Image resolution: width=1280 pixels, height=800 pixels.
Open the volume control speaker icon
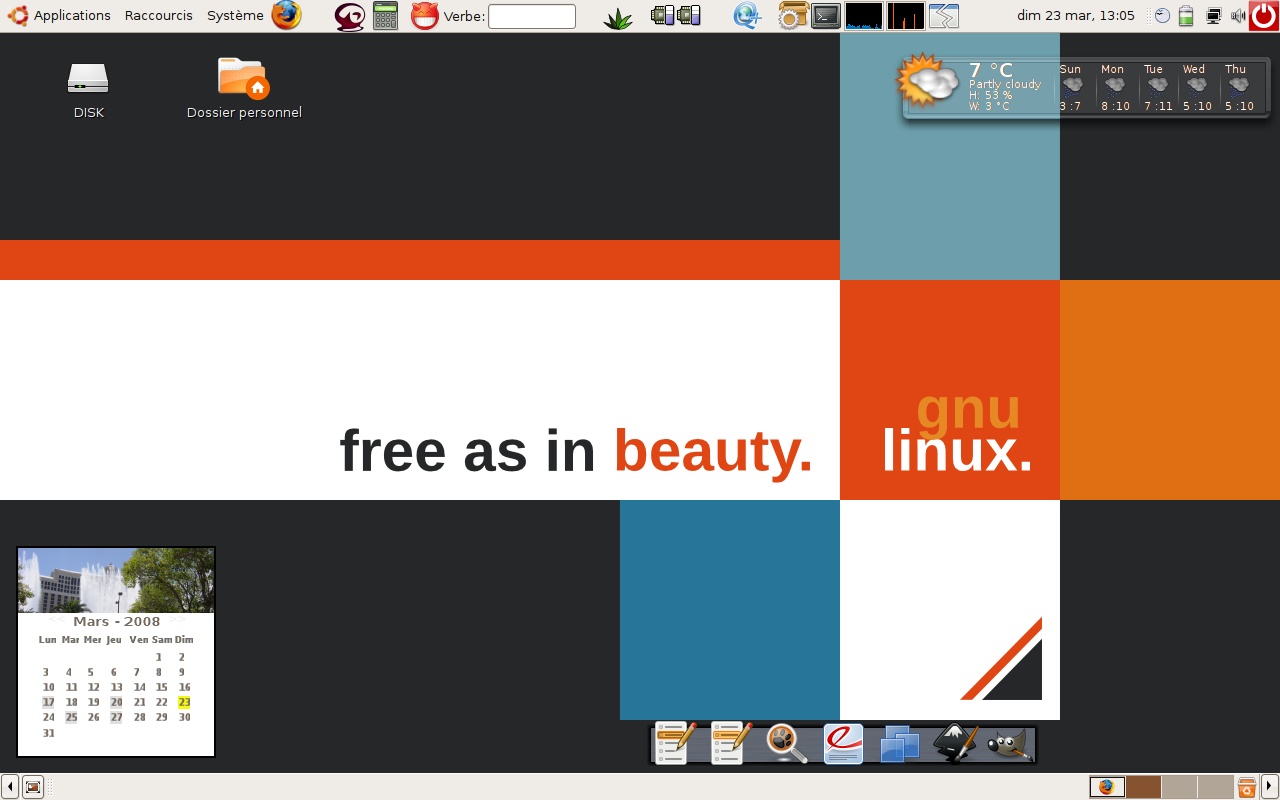(1238, 16)
